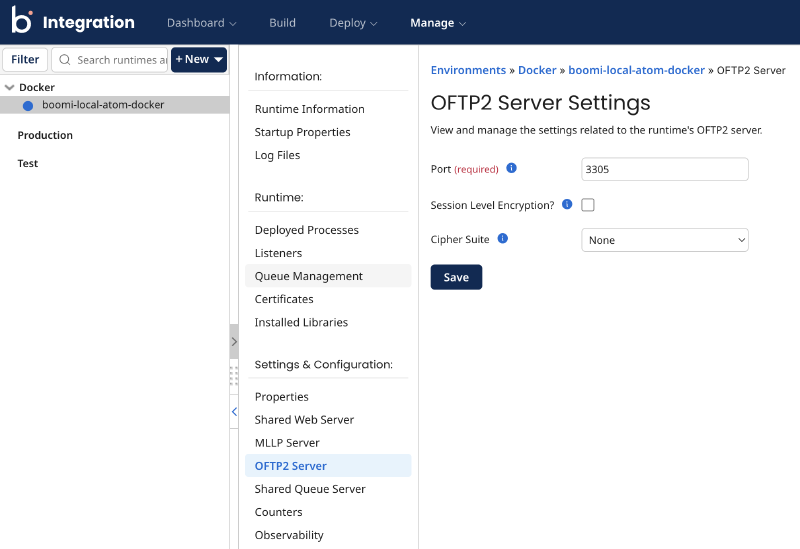Viewport: 800px width, 549px height.
Task: Click the Boomi logo icon
Action: (x=22, y=20)
